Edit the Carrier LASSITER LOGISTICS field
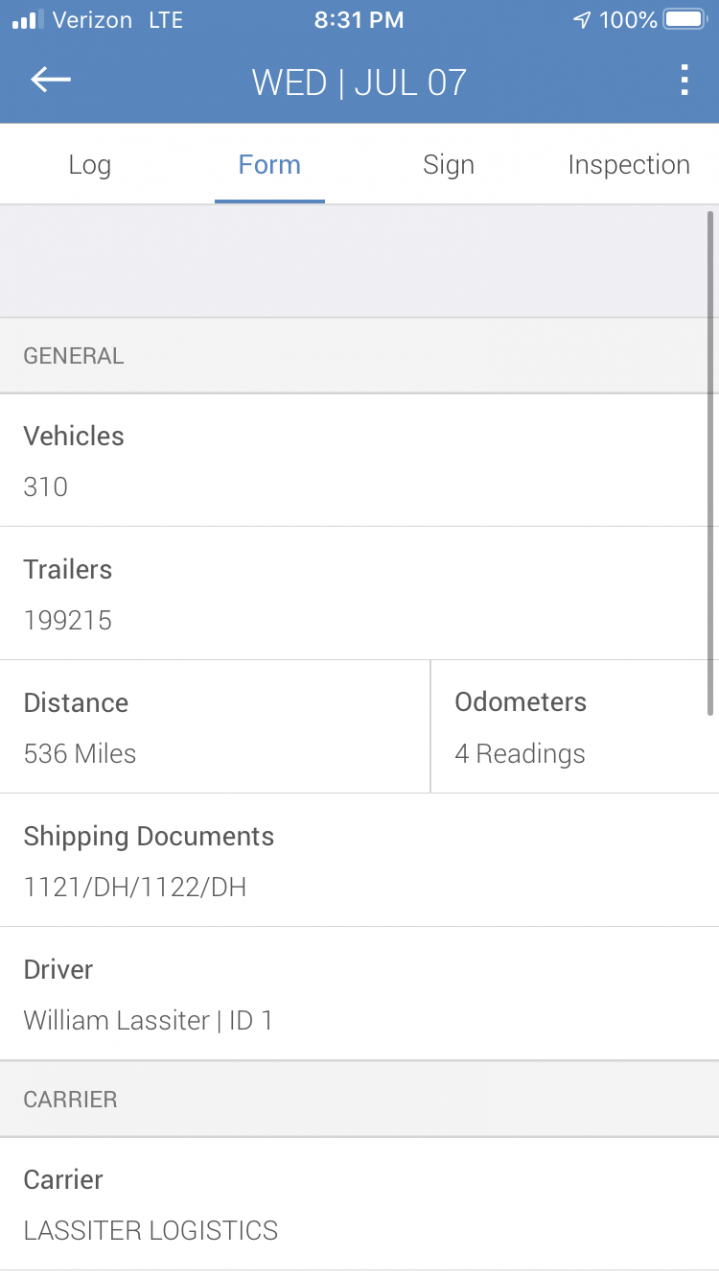 click(x=359, y=1204)
